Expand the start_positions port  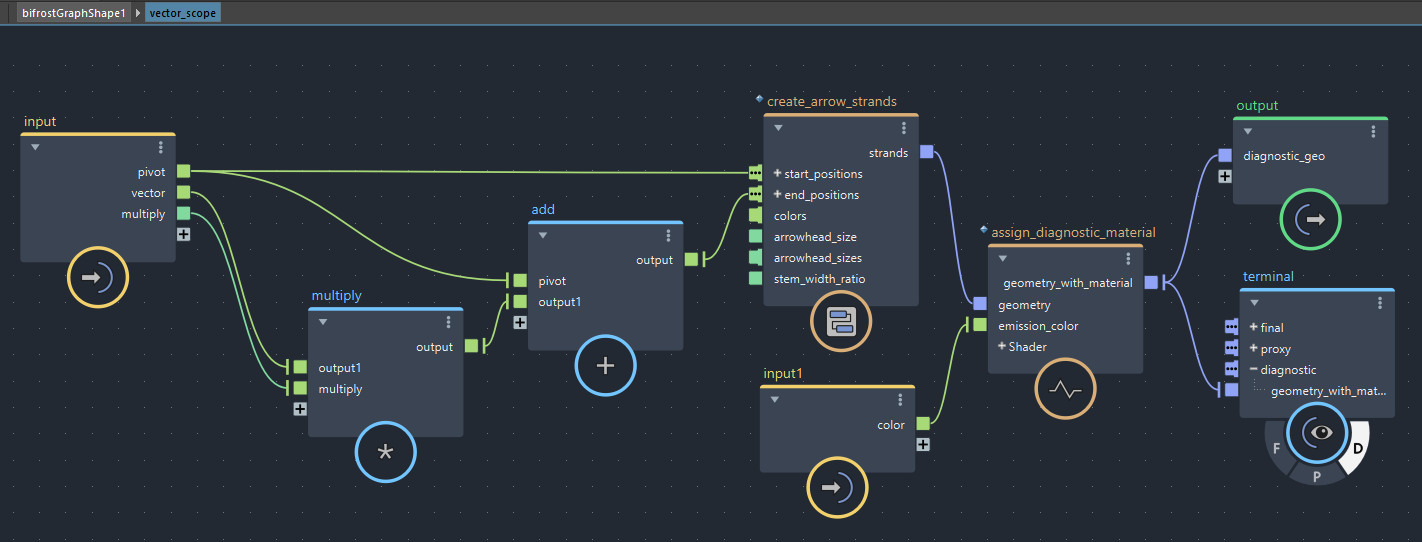click(x=777, y=173)
